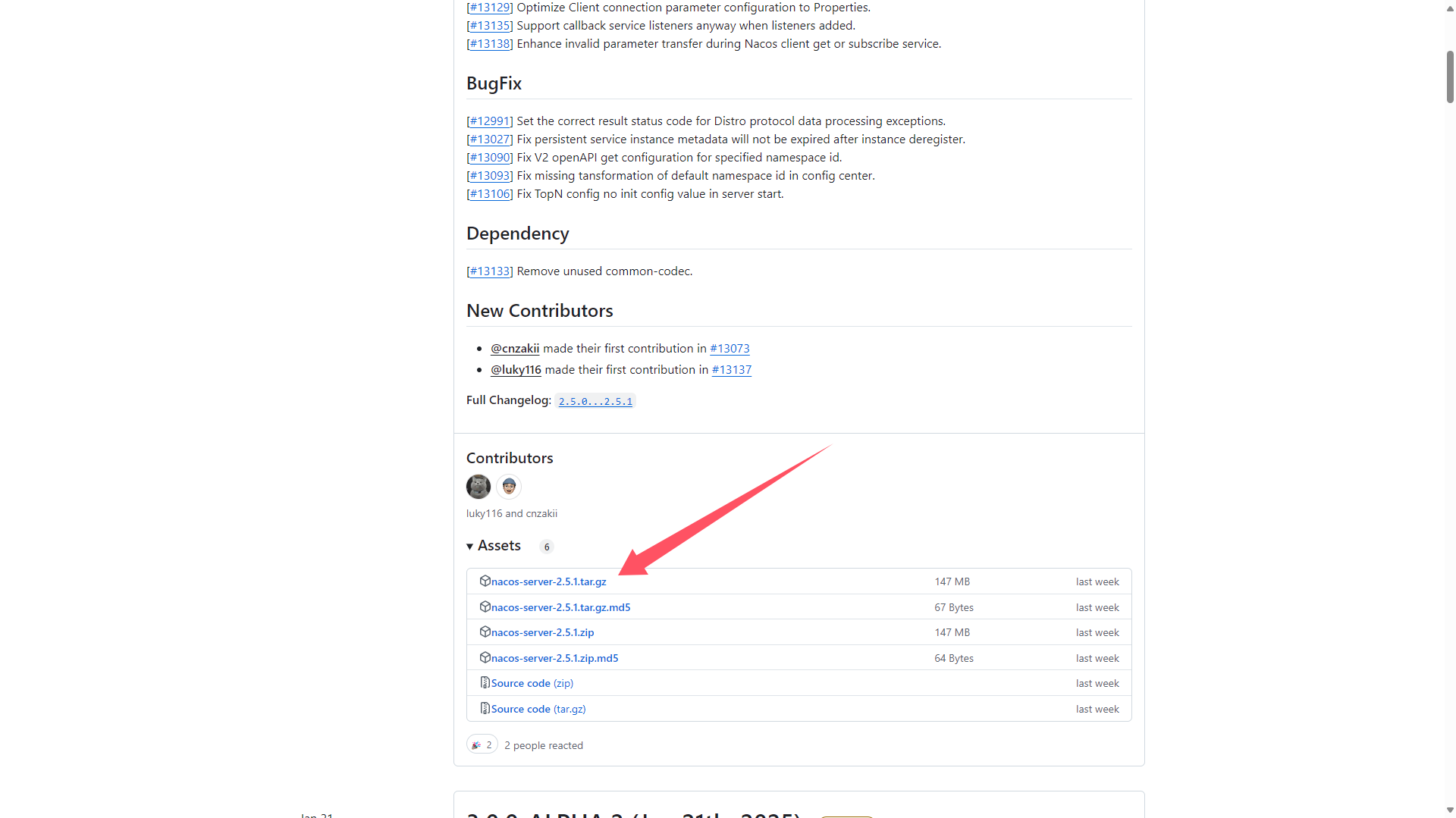This screenshot has width=1456, height=818.
Task: Click file-zip icon beside Source code (tar.gz)
Action: tap(485, 708)
